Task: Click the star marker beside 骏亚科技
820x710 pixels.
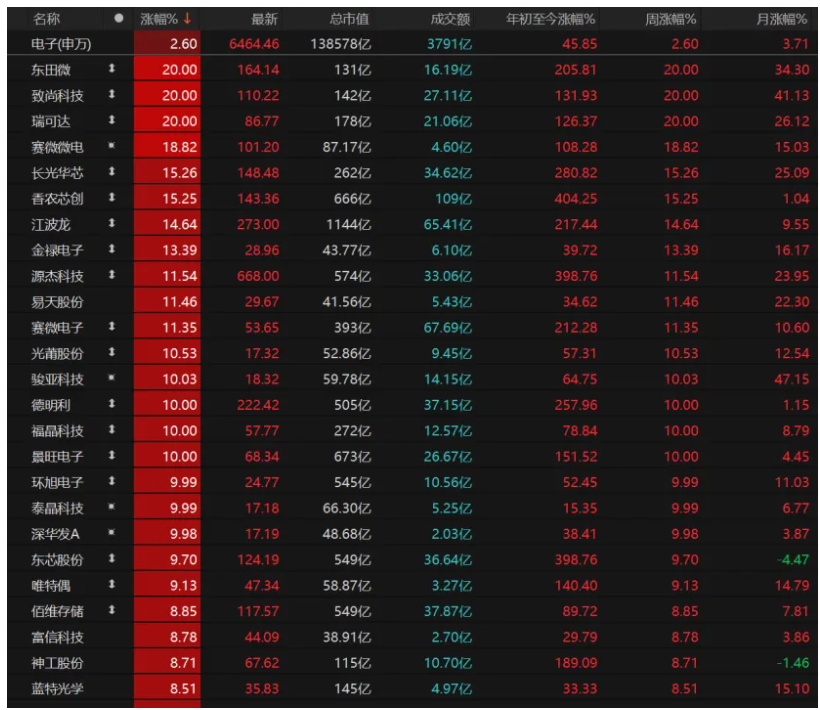Action: [x=112, y=379]
